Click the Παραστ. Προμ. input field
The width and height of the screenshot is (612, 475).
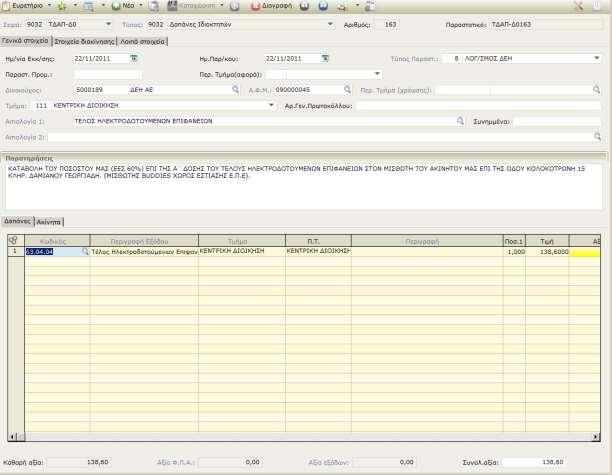pos(108,75)
